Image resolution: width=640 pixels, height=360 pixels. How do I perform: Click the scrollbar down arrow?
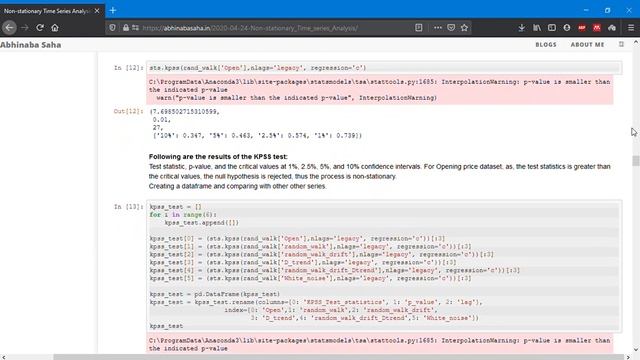636,350
